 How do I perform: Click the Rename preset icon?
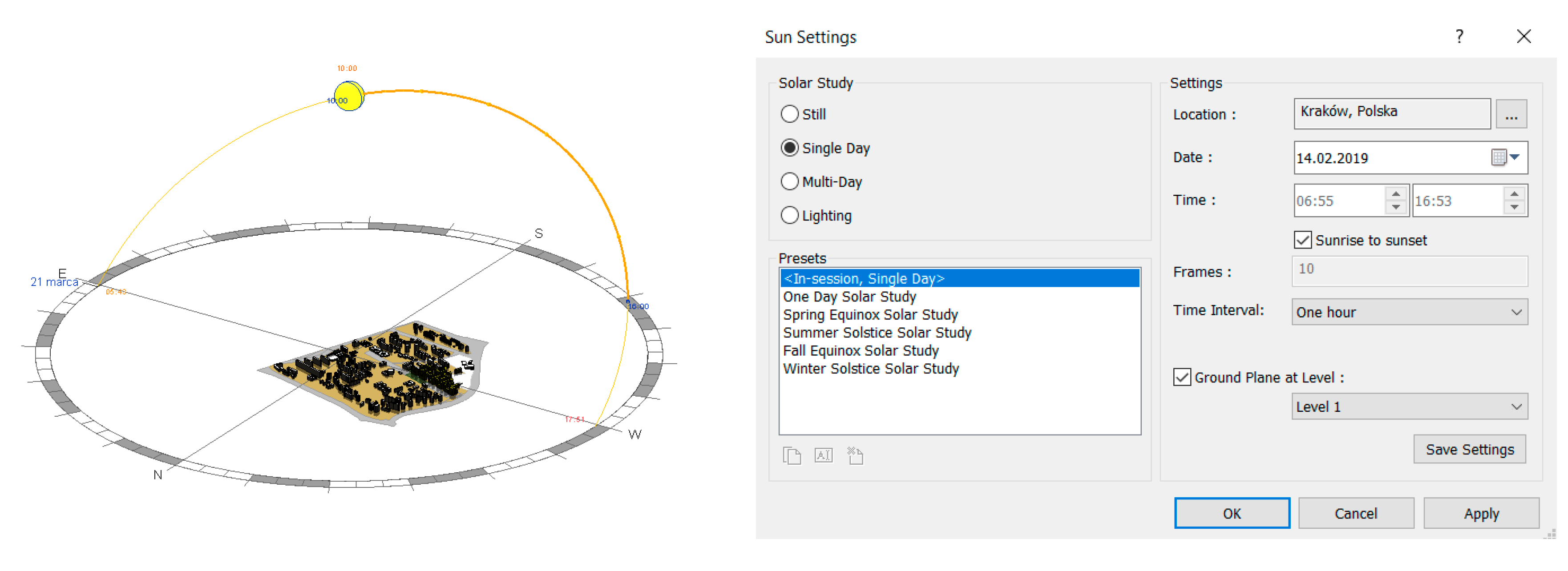(x=824, y=455)
